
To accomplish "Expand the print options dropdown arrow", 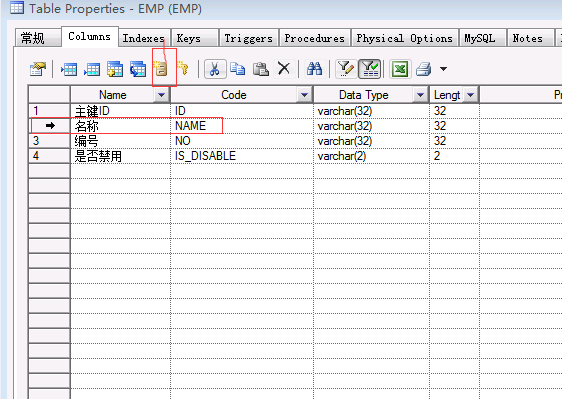I will pos(443,69).
